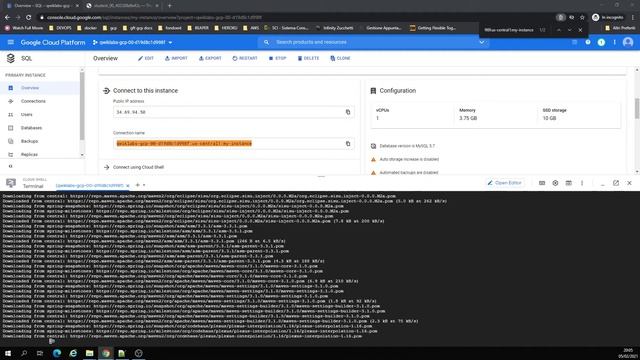The width and height of the screenshot is (640, 360).
Task: Reload the page in Chrome
Action: tap(28, 17)
